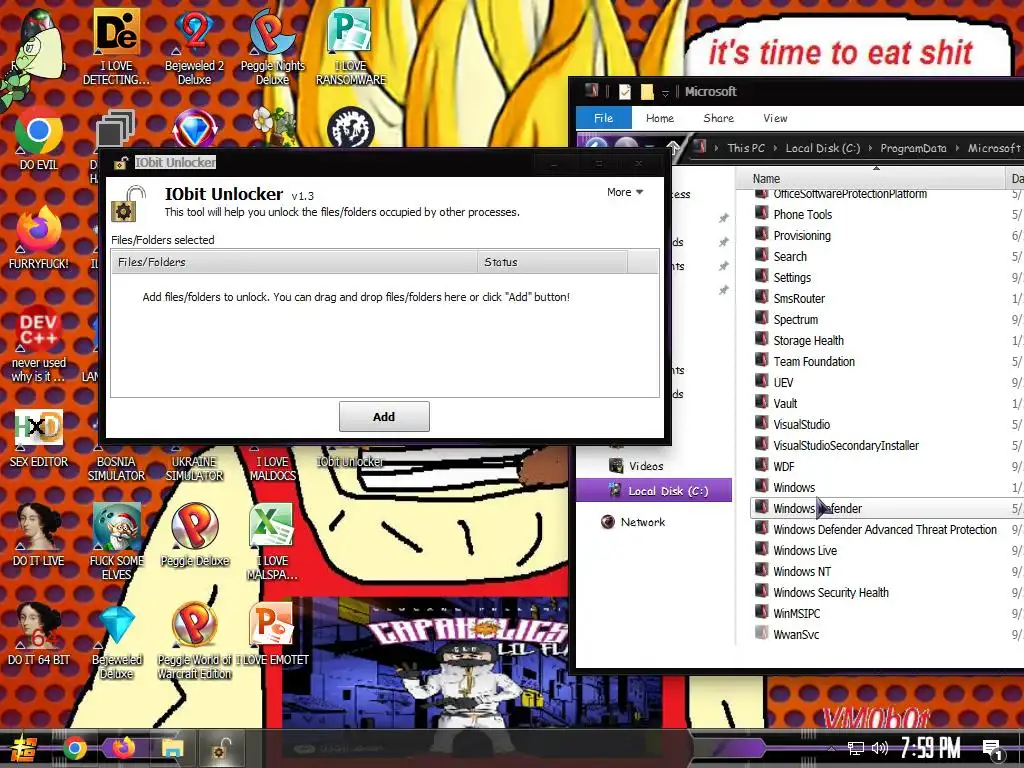The image size is (1024, 768).
Task: Select the Windows Defender folder row
Action: (x=887, y=508)
